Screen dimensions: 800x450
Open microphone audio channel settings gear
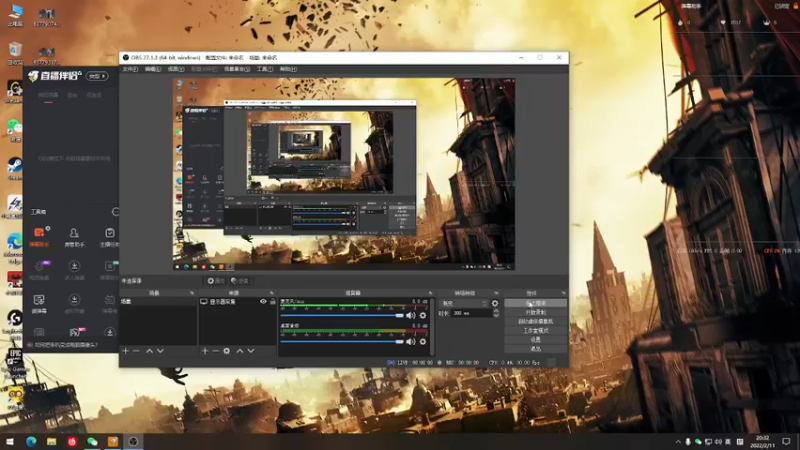(423, 315)
